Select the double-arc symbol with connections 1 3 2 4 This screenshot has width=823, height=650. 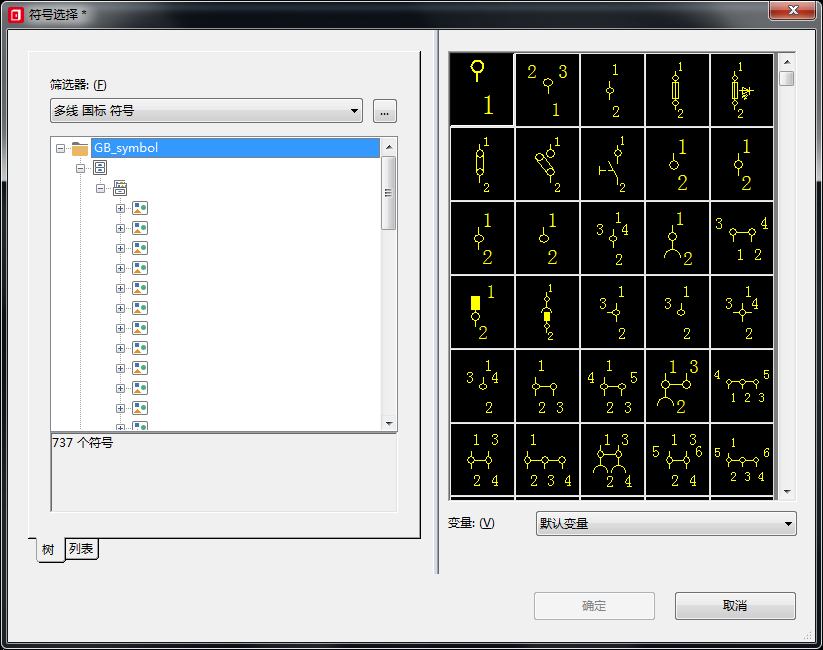pyautogui.click(x=612, y=460)
